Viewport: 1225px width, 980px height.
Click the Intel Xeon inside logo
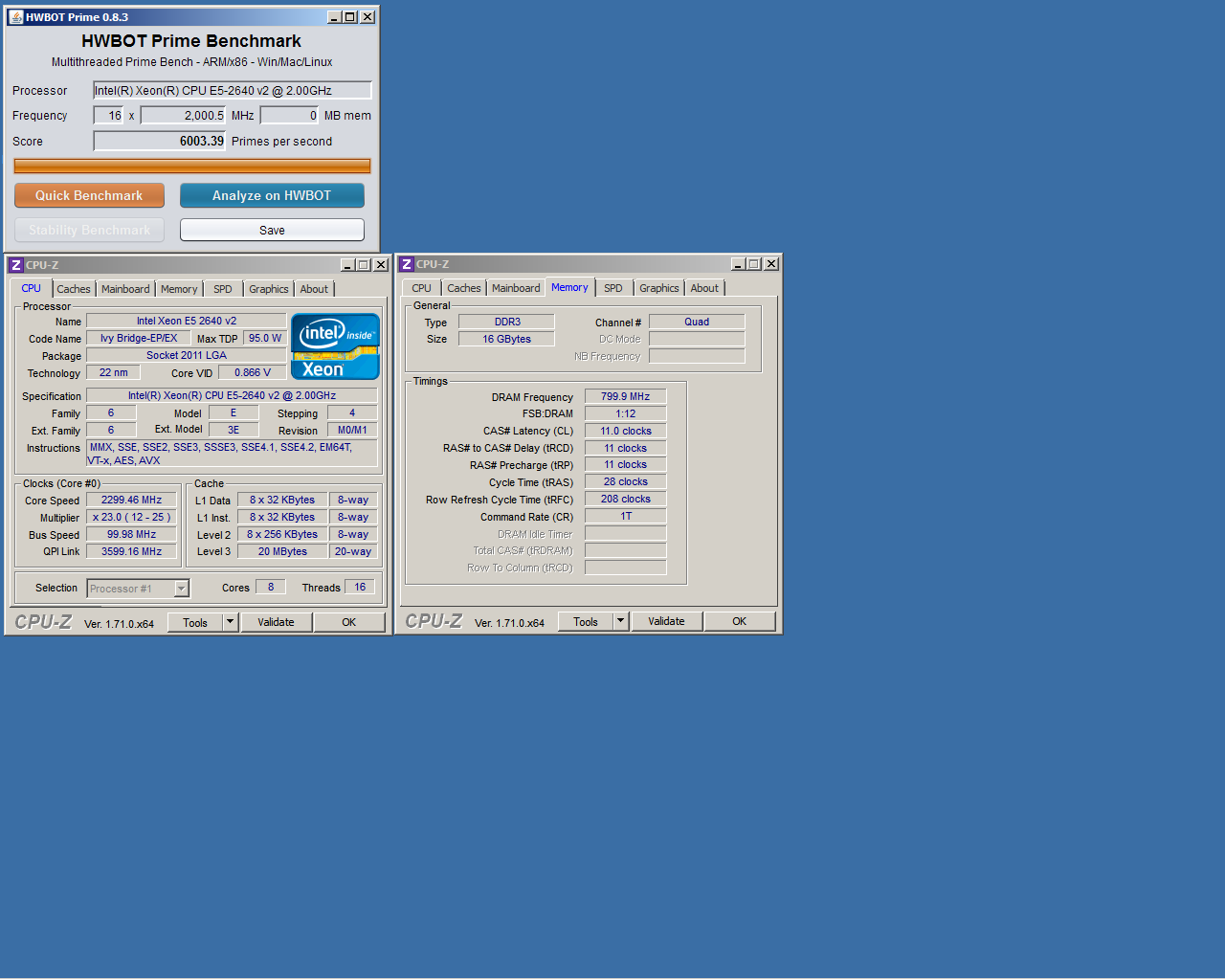tap(335, 346)
